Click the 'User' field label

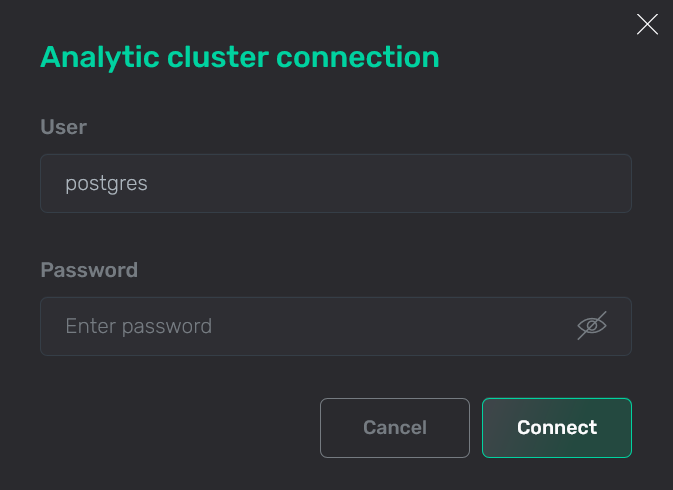(x=63, y=127)
